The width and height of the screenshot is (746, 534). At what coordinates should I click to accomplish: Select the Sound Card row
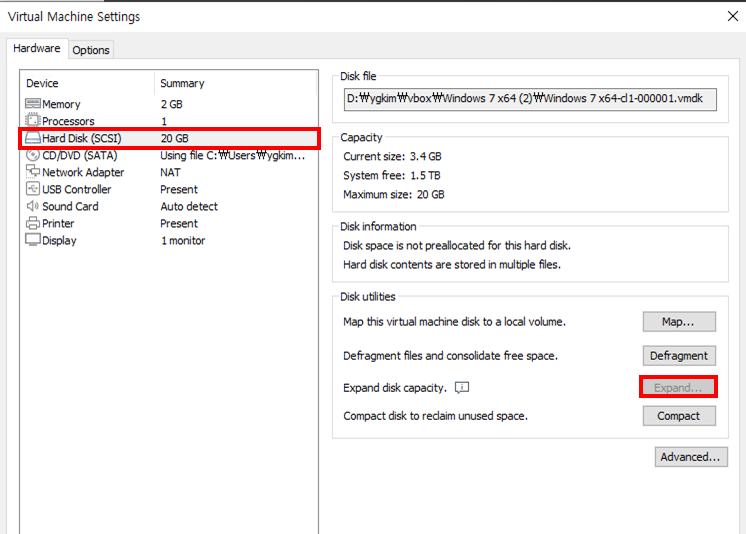[x=169, y=207]
